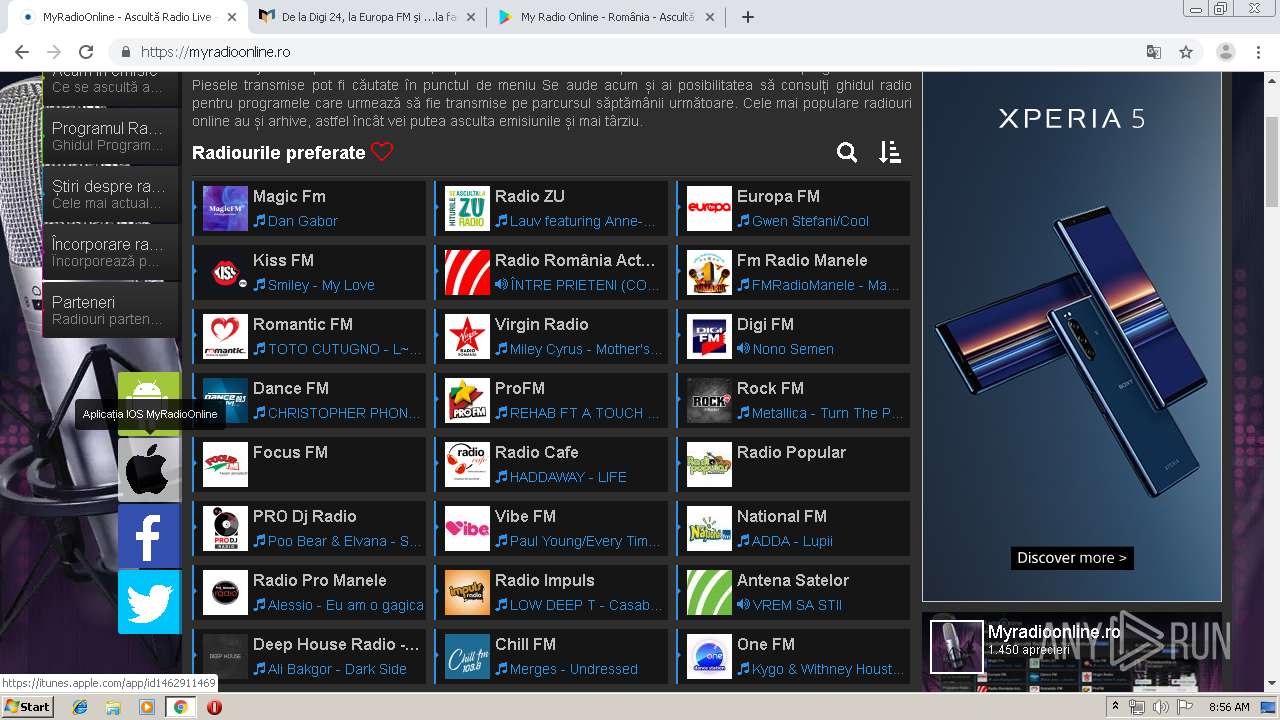The image size is (1280, 720).
Task: Open Parteneri menu item
Action: 111,310
